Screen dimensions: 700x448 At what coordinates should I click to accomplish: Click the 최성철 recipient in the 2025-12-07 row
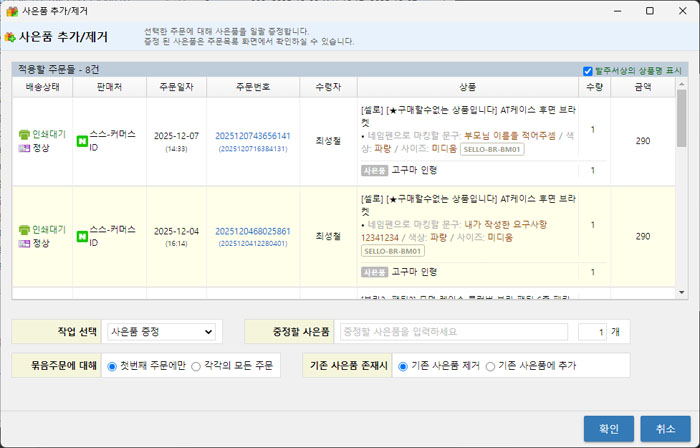[328, 141]
